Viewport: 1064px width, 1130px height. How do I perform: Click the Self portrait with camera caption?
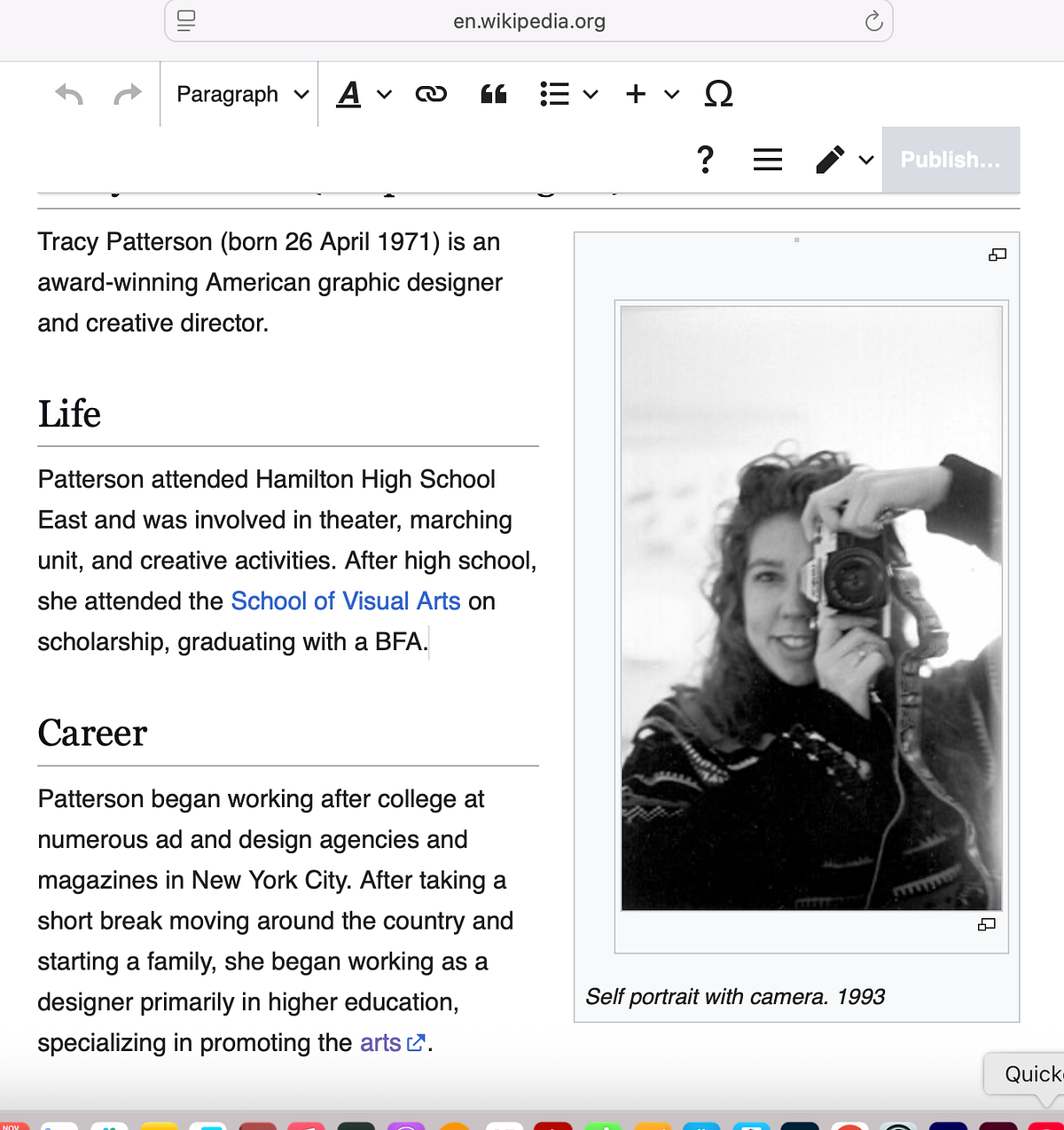click(735, 997)
